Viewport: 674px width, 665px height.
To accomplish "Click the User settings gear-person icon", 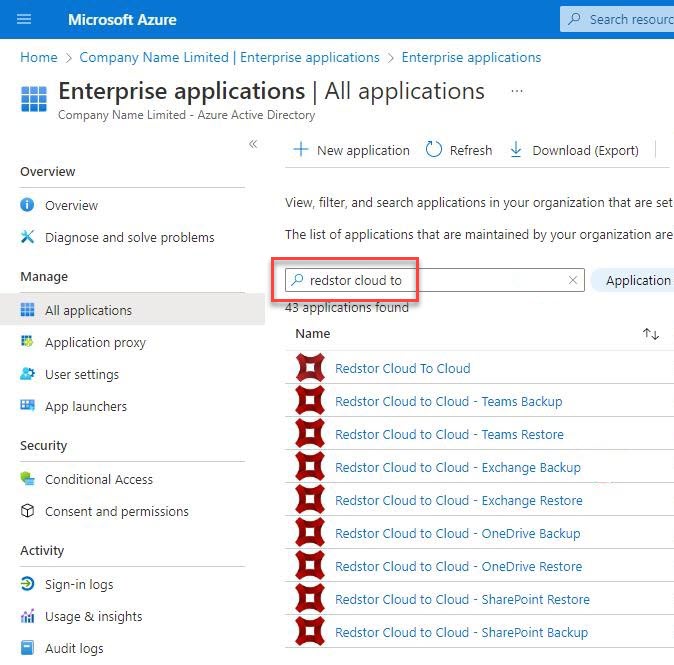I will point(27,374).
